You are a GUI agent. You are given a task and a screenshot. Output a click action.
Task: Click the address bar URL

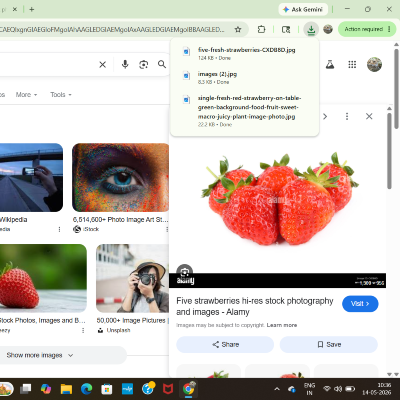point(112,29)
